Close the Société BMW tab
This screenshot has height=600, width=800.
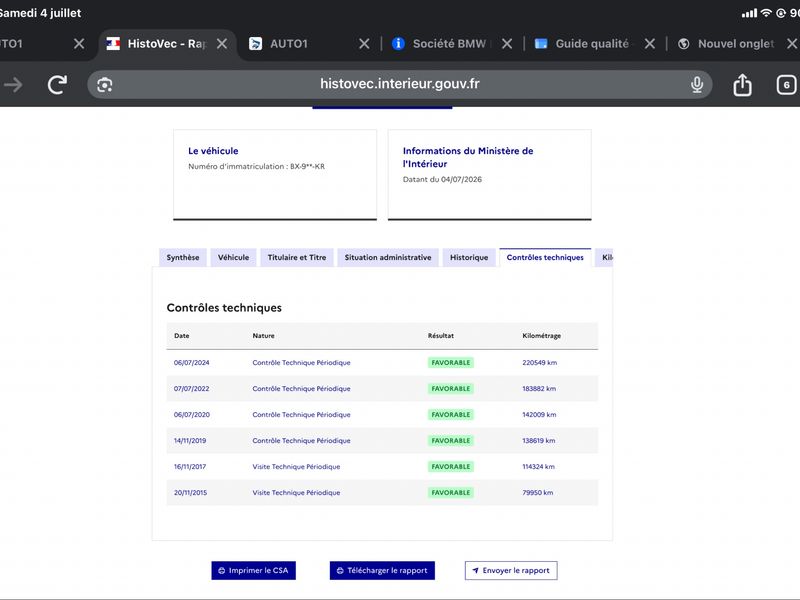507,44
